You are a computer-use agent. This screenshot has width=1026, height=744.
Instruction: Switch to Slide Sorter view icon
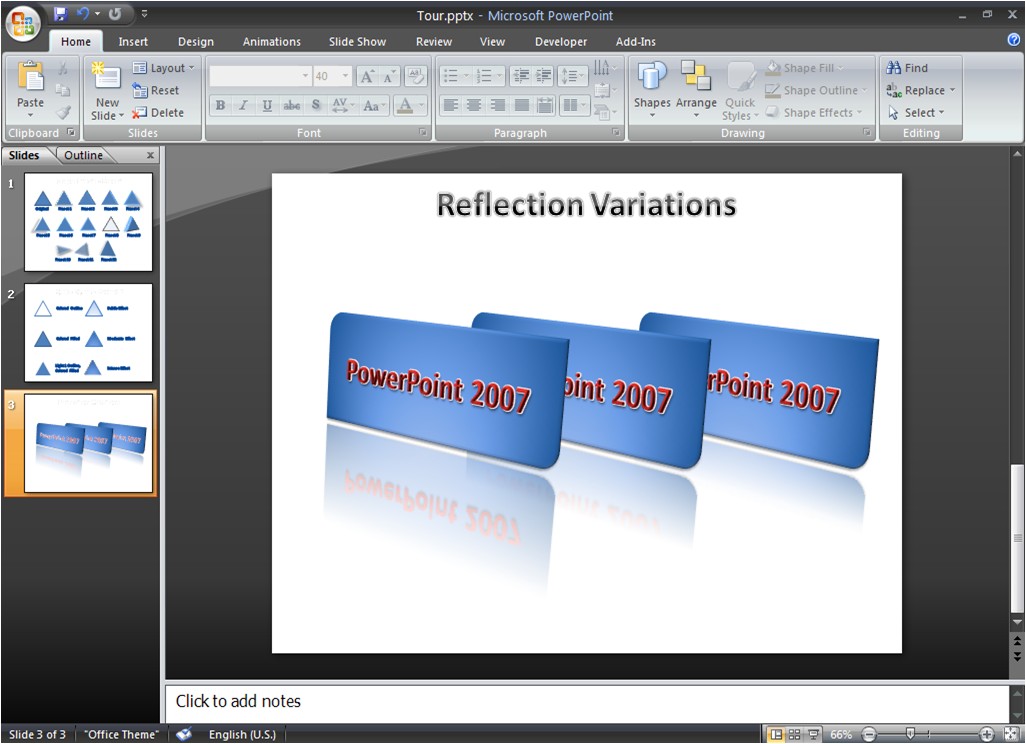pos(794,734)
